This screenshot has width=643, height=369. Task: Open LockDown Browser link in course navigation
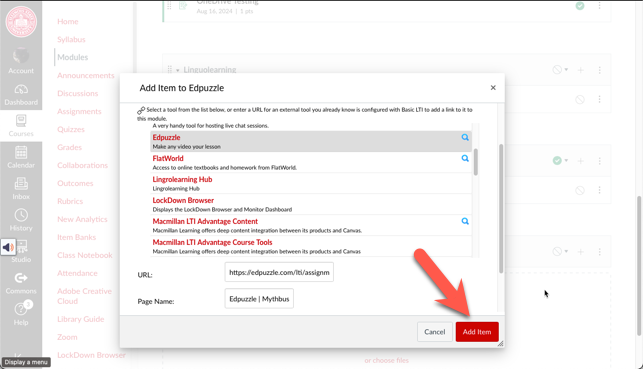[x=91, y=355]
